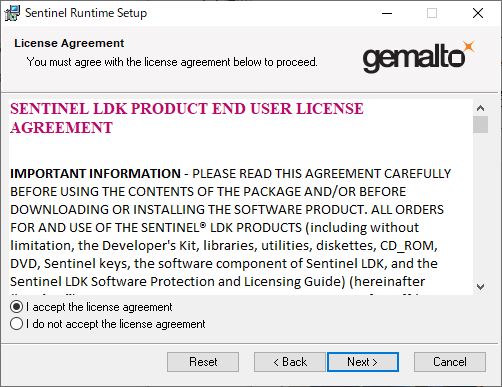Screen dimensions: 502x387
Task: Click the license scrollbar thumb
Action: pyautogui.click(x=480, y=124)
